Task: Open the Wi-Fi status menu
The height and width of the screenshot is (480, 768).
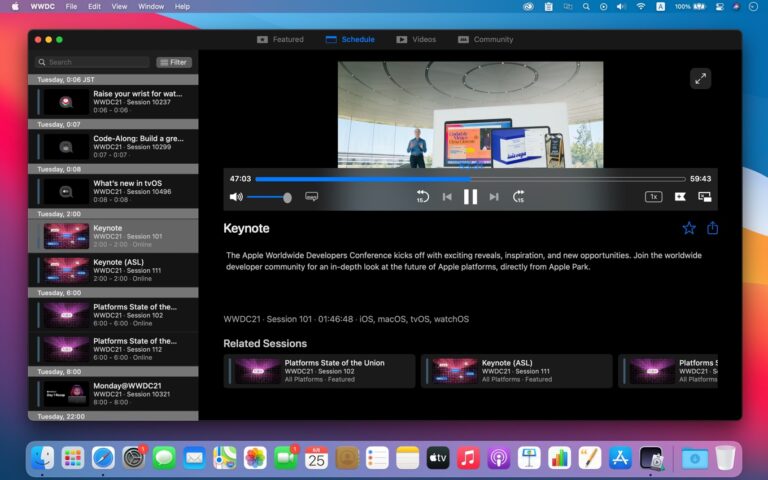Action: click(641, 7)
